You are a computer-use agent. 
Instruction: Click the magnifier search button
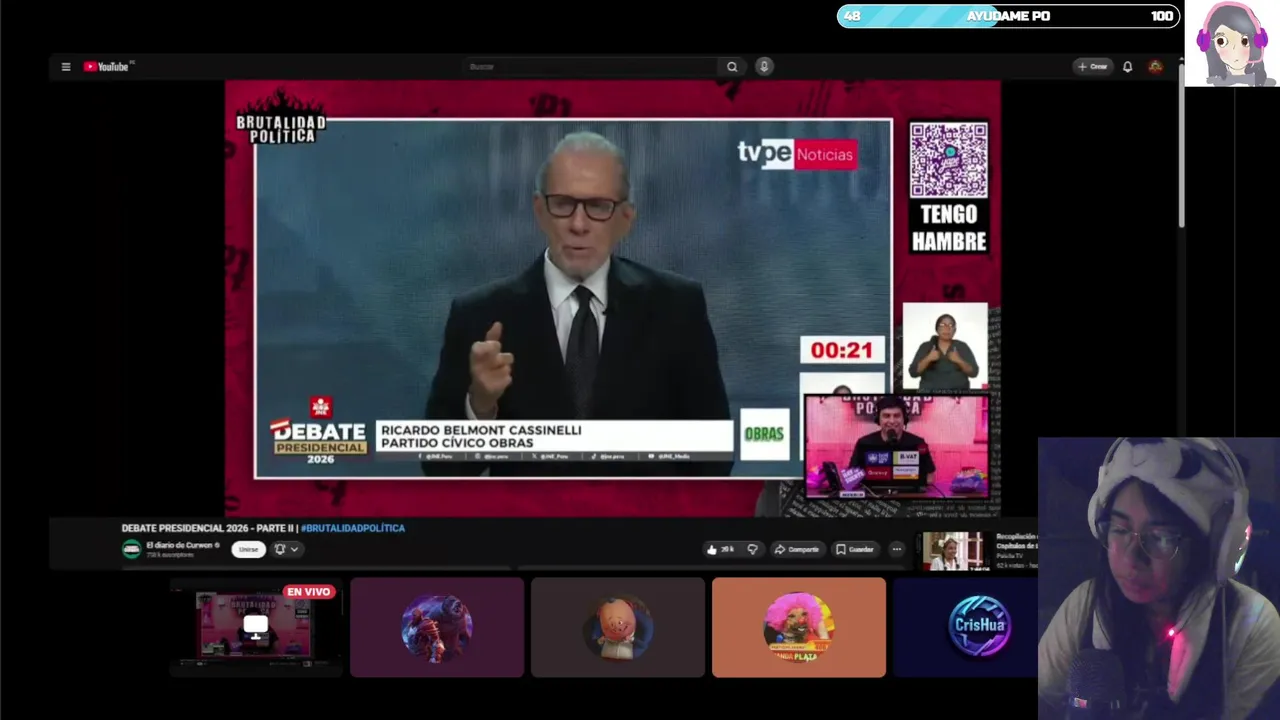coord(732,67)
